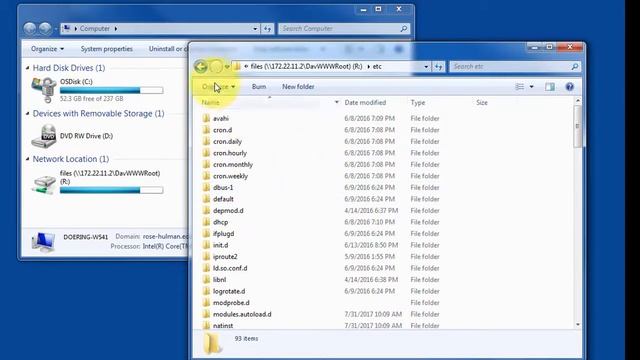640x360 pixels.
Task: Select the ld.so.conf.d folder
Action: tap(230, 268)
